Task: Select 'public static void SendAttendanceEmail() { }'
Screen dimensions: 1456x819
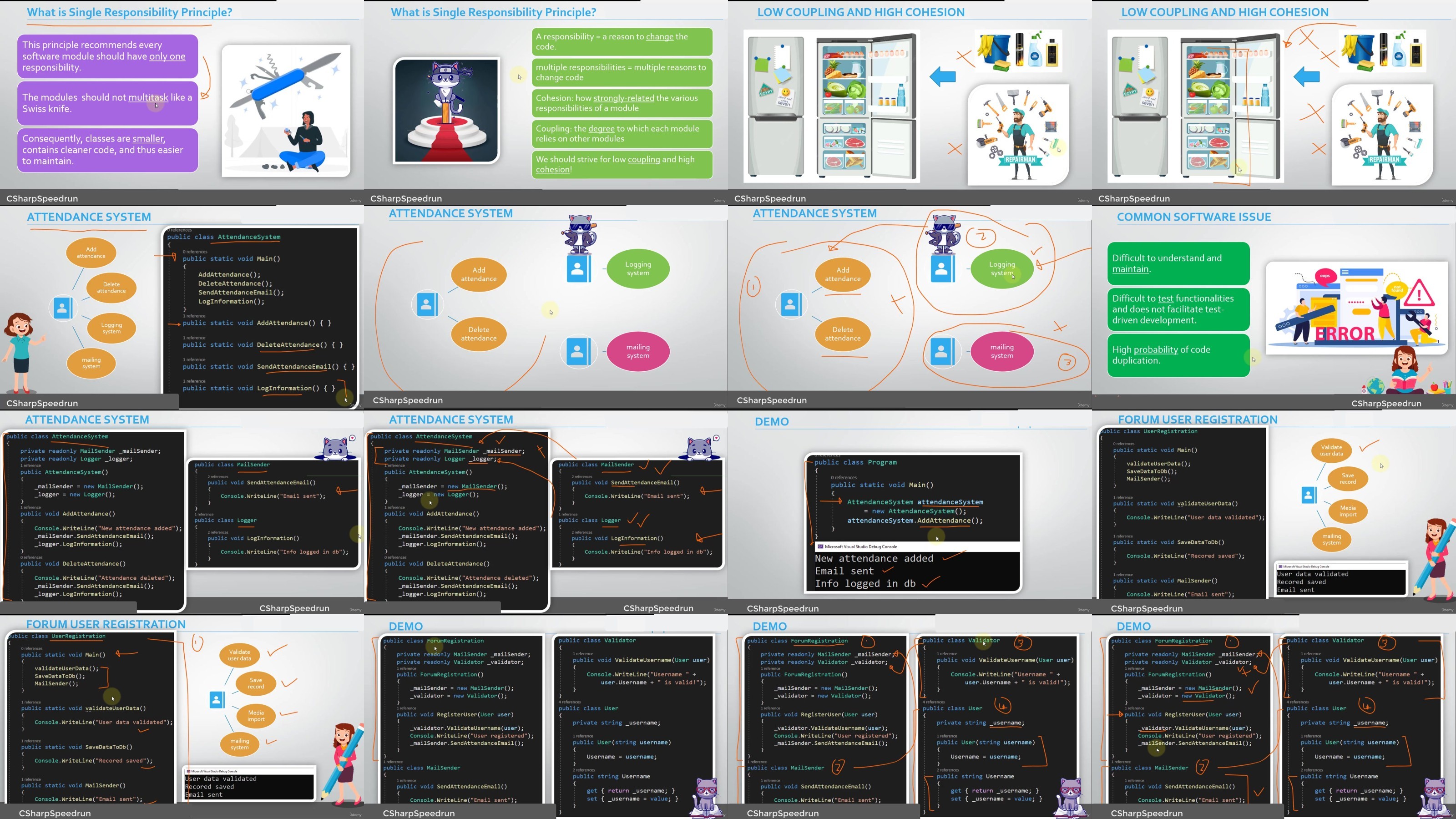Action: [268, 367]
